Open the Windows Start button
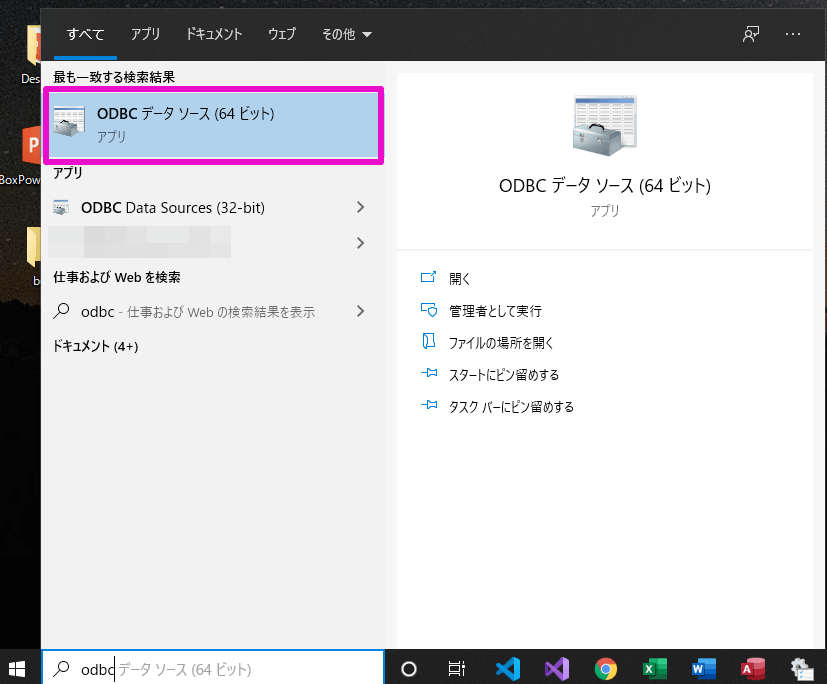 (x=17, y=669)
